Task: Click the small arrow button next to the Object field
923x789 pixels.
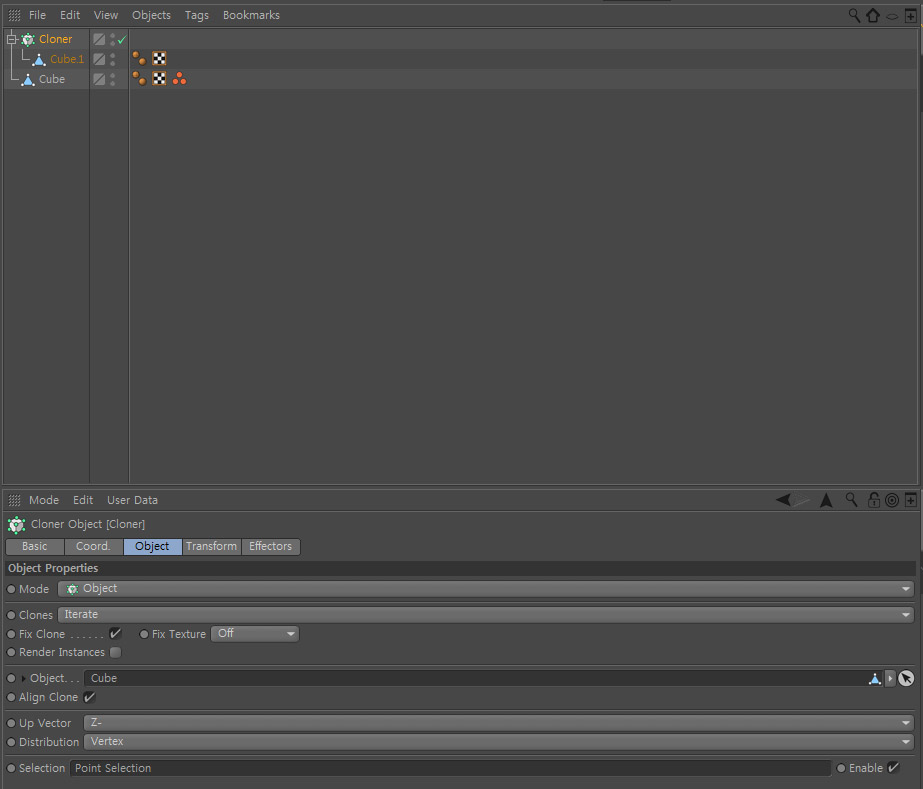Action: point(891,678)
